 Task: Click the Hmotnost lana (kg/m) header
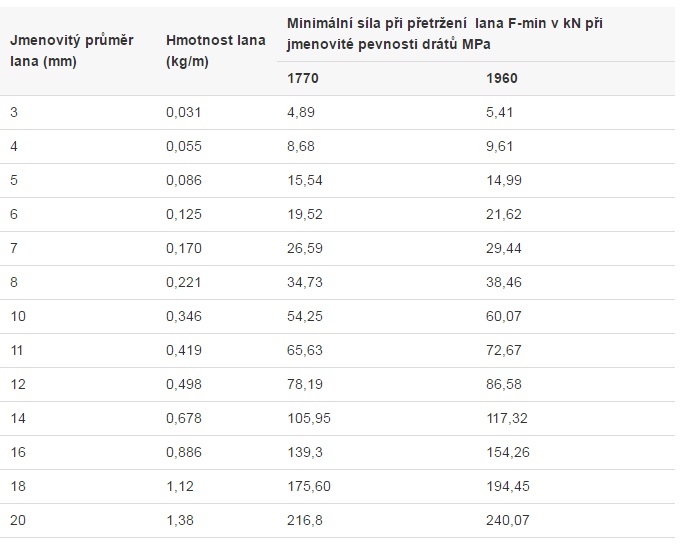click(216, 50)
